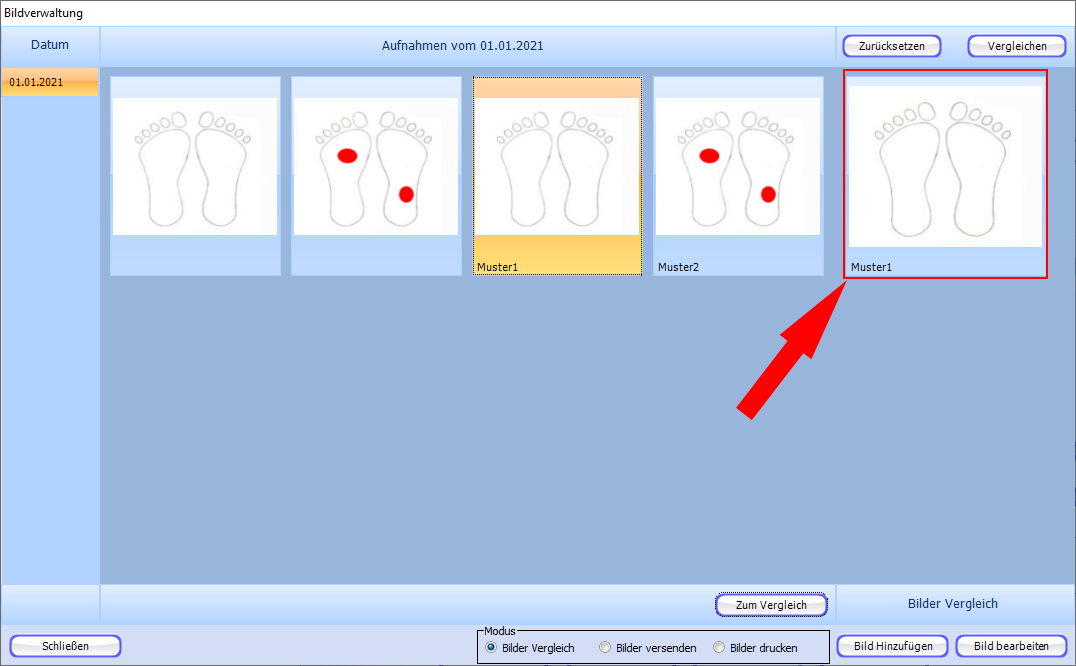Click the Modus group label
Screen dimensions: 1076x666
499,632
